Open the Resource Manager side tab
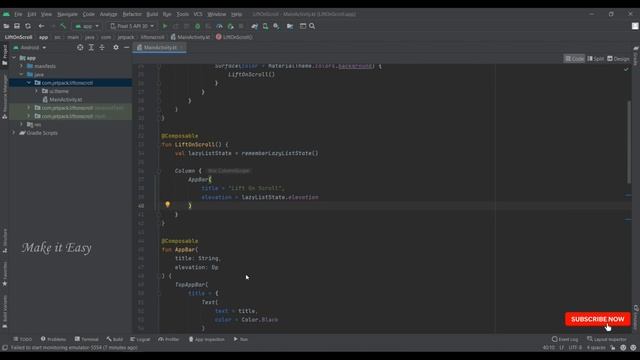Image resolution: width=640 pixels, height=360 pixels. (4, 96)
